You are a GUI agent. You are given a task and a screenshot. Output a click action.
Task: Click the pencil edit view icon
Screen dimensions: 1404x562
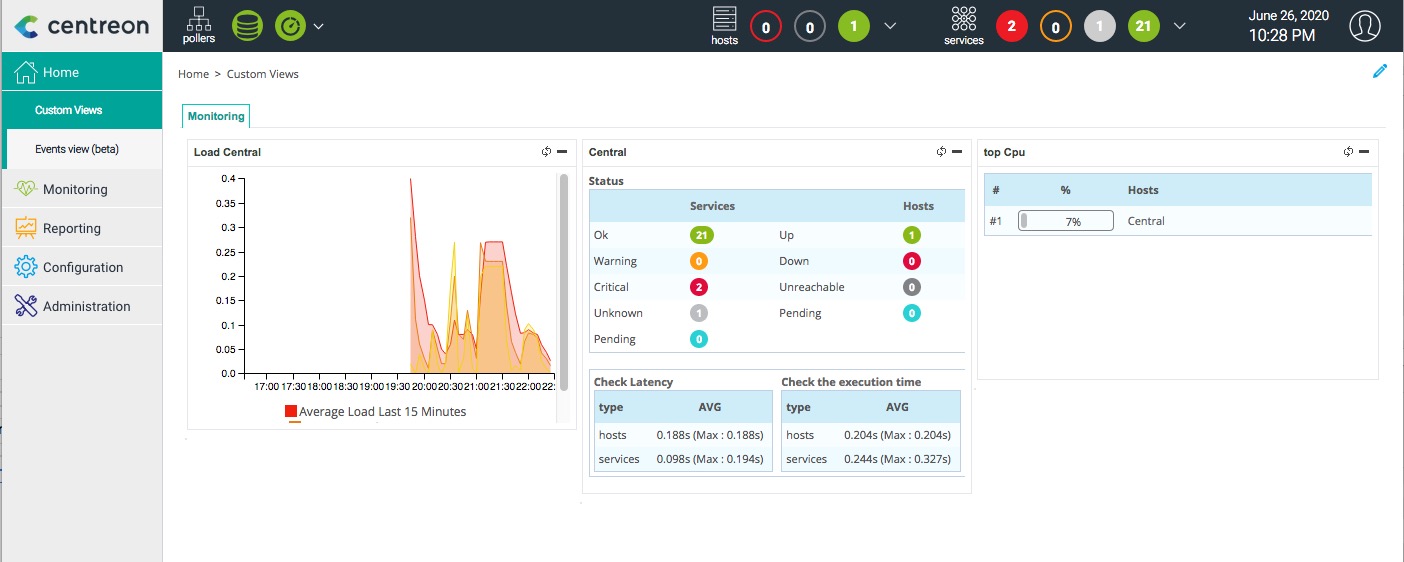pos(1380,71)
